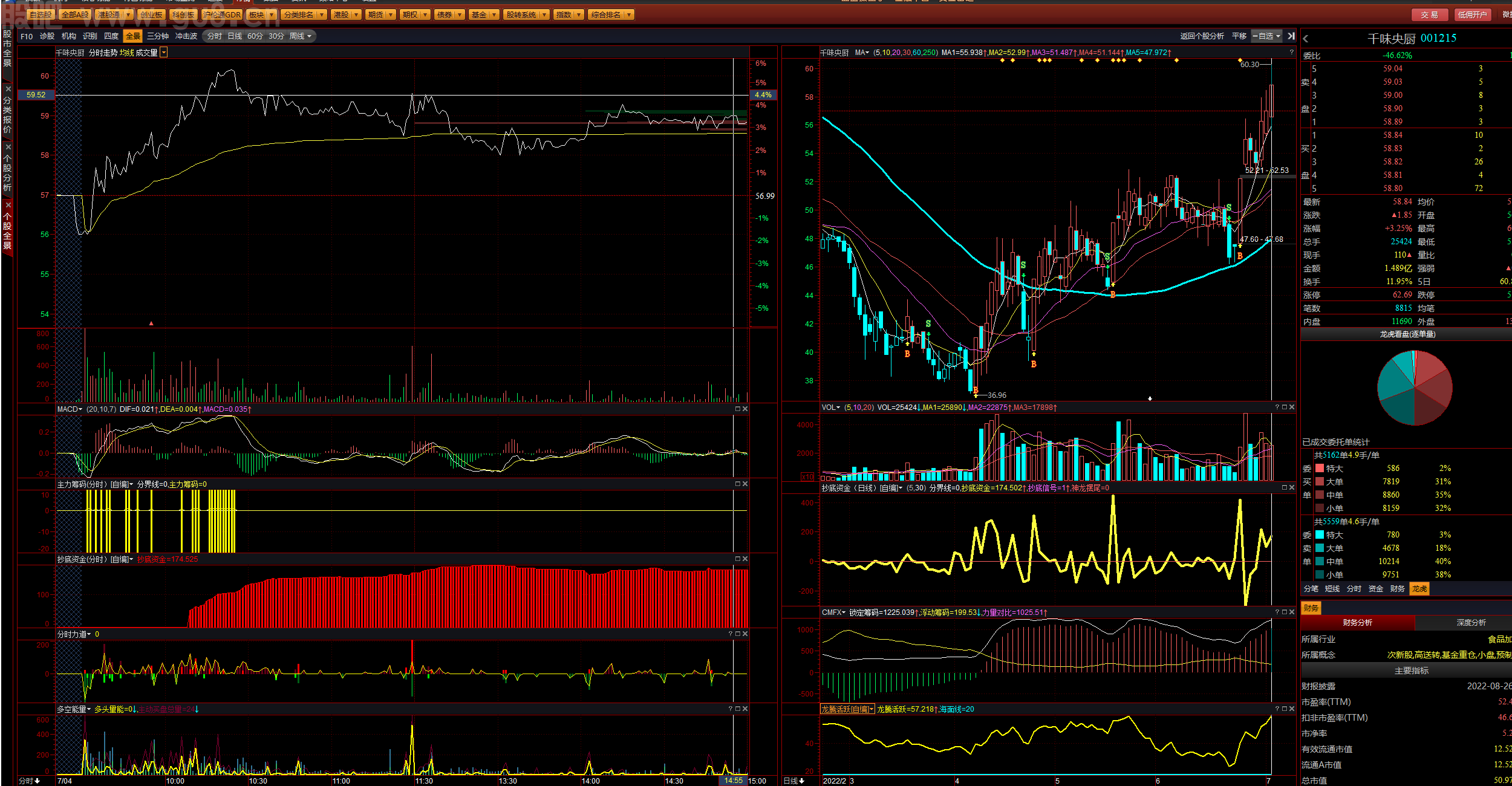The width and height of the screenshot is (1512, 786).
Task: Click the help question mark on MA chart
Action: [1291, 52]
